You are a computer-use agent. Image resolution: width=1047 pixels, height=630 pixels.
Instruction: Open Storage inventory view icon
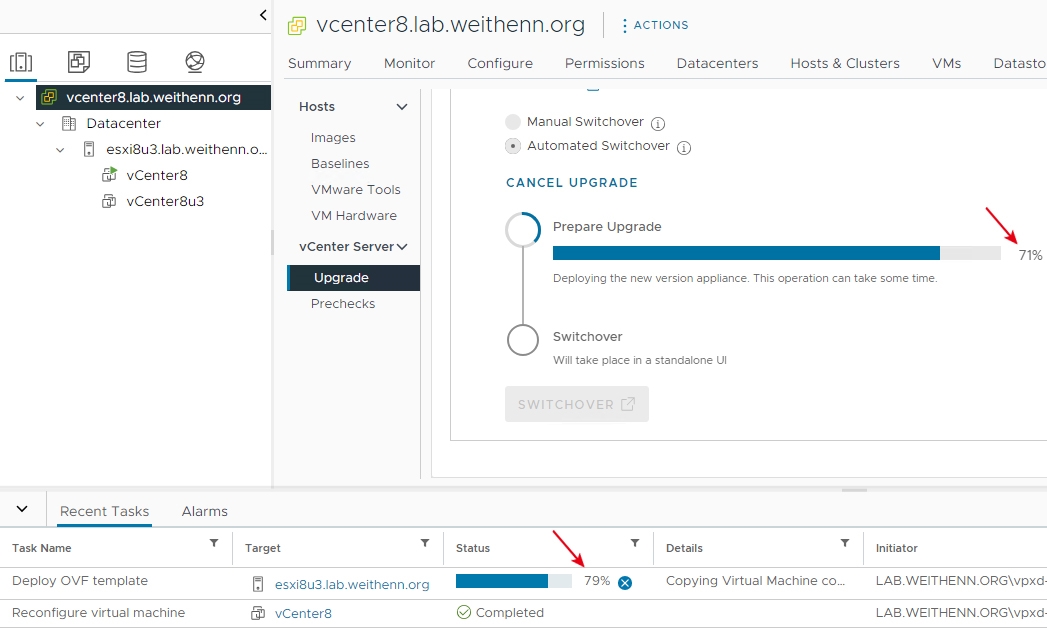point(137,62)
